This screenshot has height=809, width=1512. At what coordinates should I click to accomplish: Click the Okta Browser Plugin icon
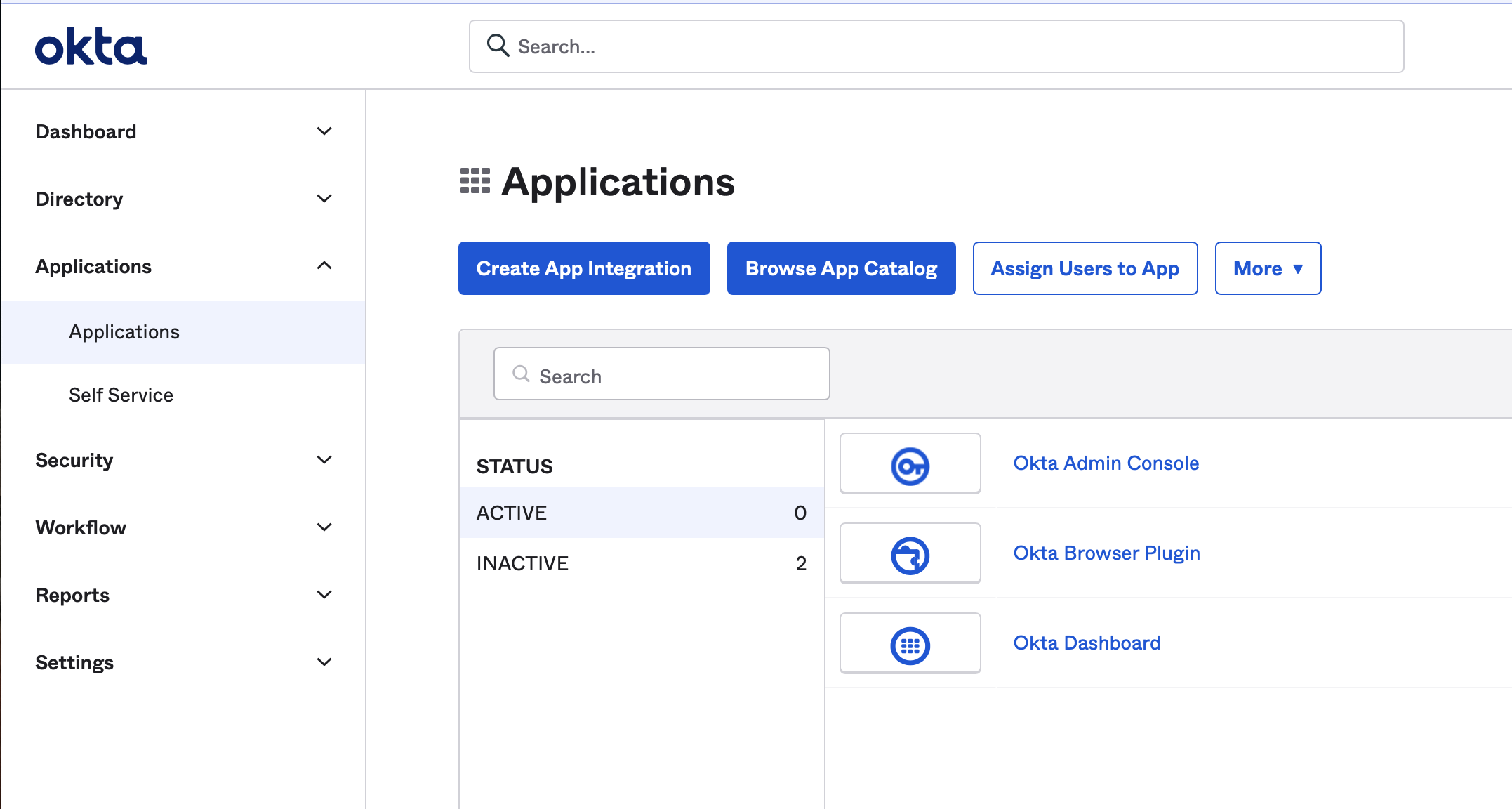[910, 555]
